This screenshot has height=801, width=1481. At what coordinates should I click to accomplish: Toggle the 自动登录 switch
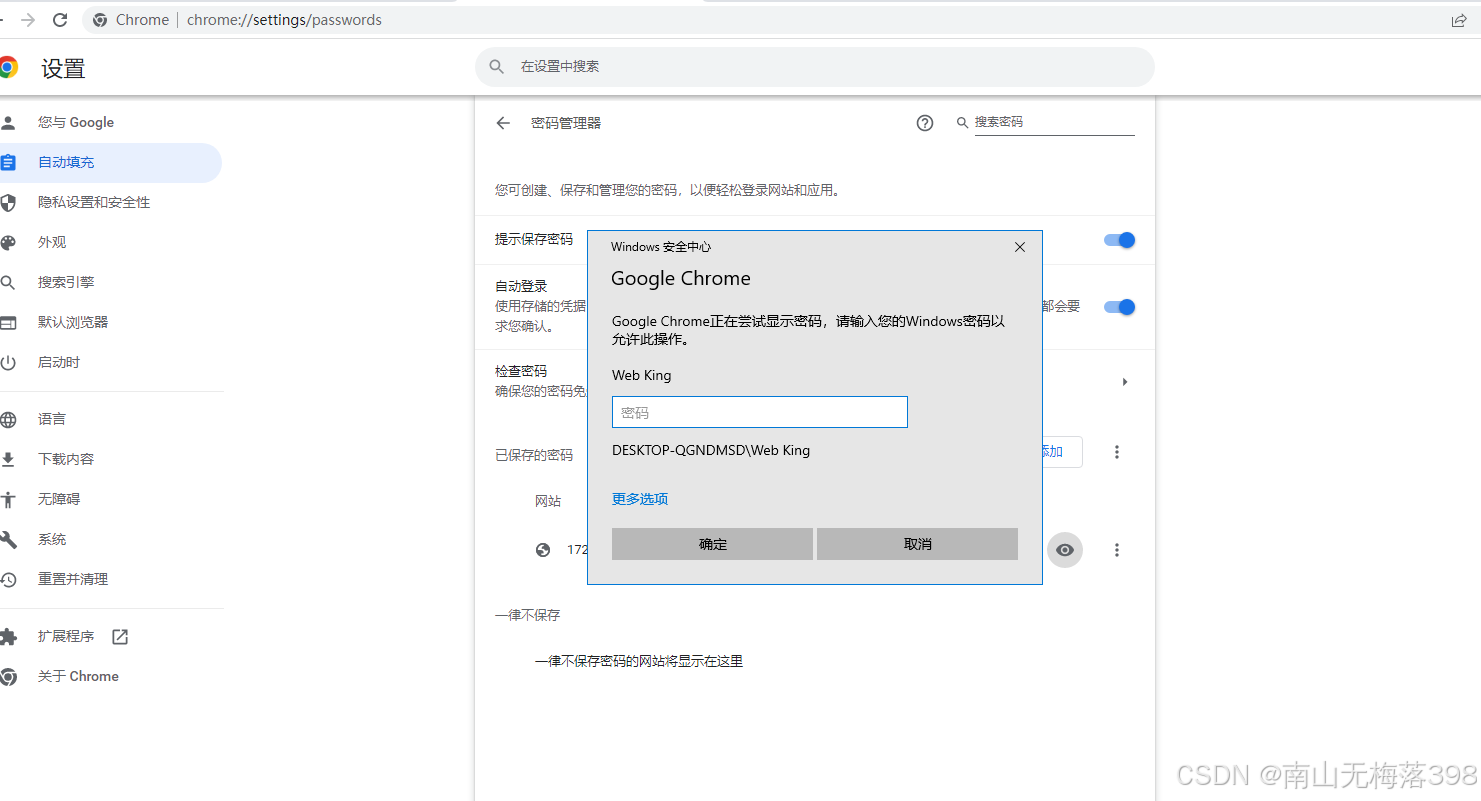point(1120,307)
